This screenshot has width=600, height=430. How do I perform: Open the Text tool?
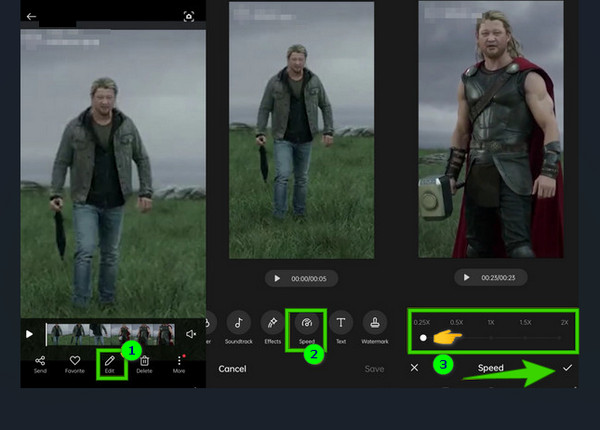341,328
